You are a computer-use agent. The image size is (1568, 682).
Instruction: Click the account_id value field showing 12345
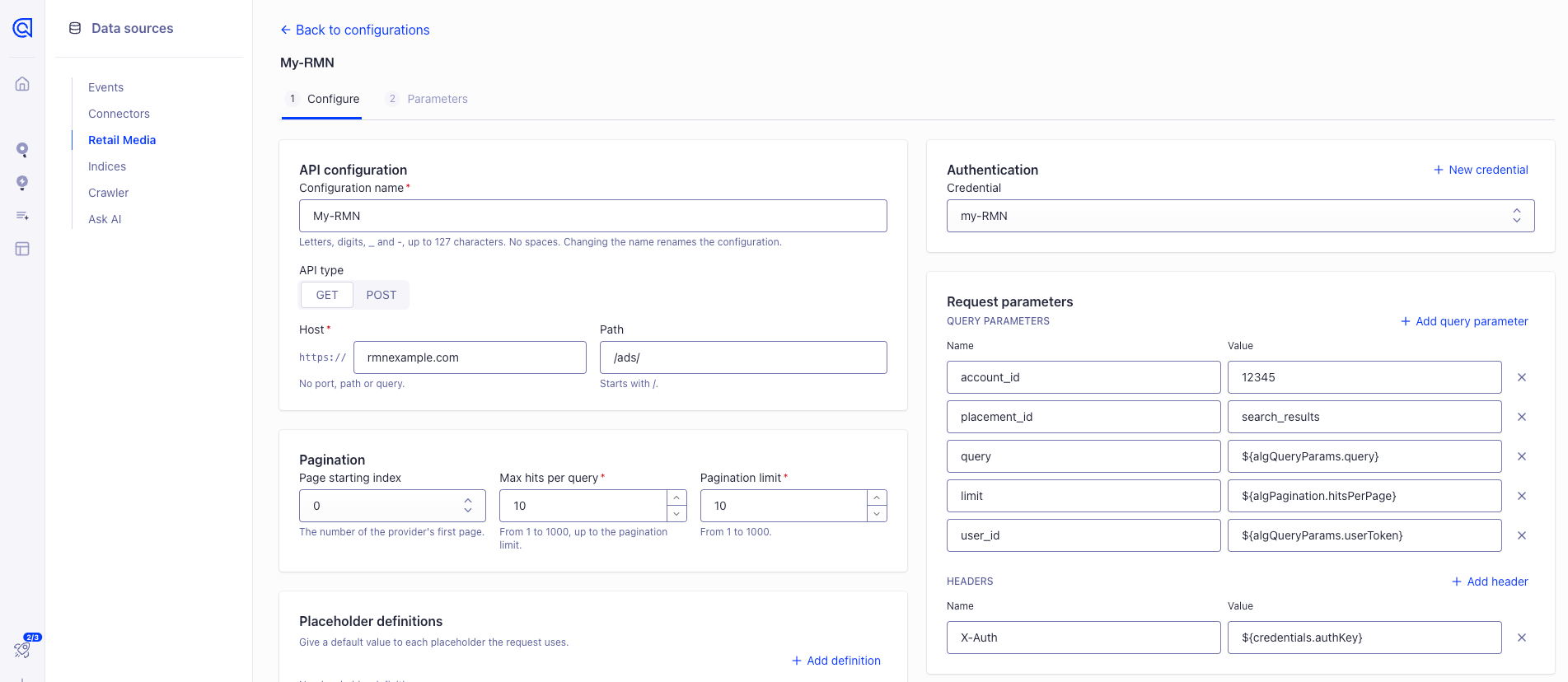(x=1364, y=377)
